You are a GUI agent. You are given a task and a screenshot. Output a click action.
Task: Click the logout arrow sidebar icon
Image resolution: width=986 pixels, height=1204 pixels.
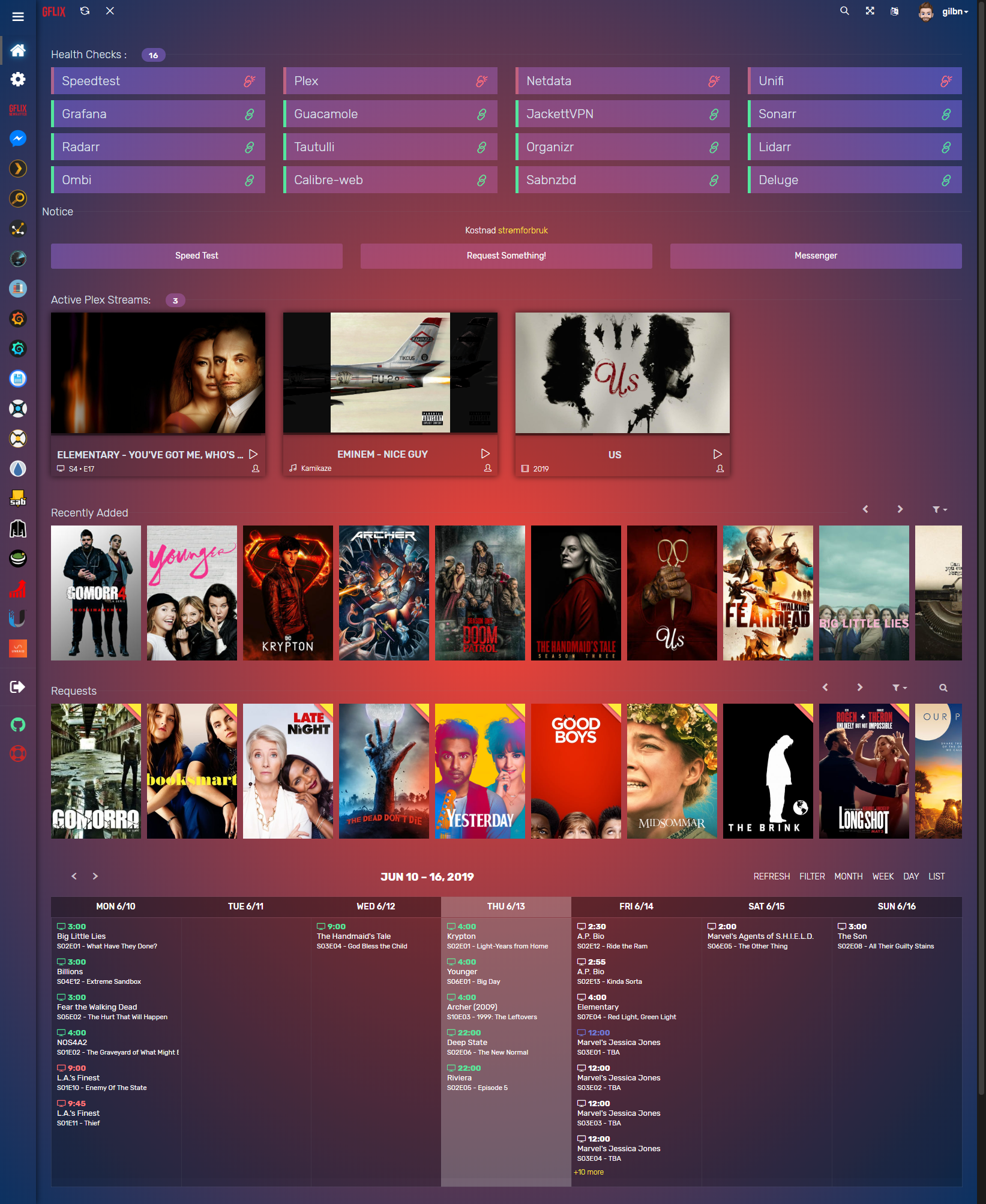coord(18,687)
